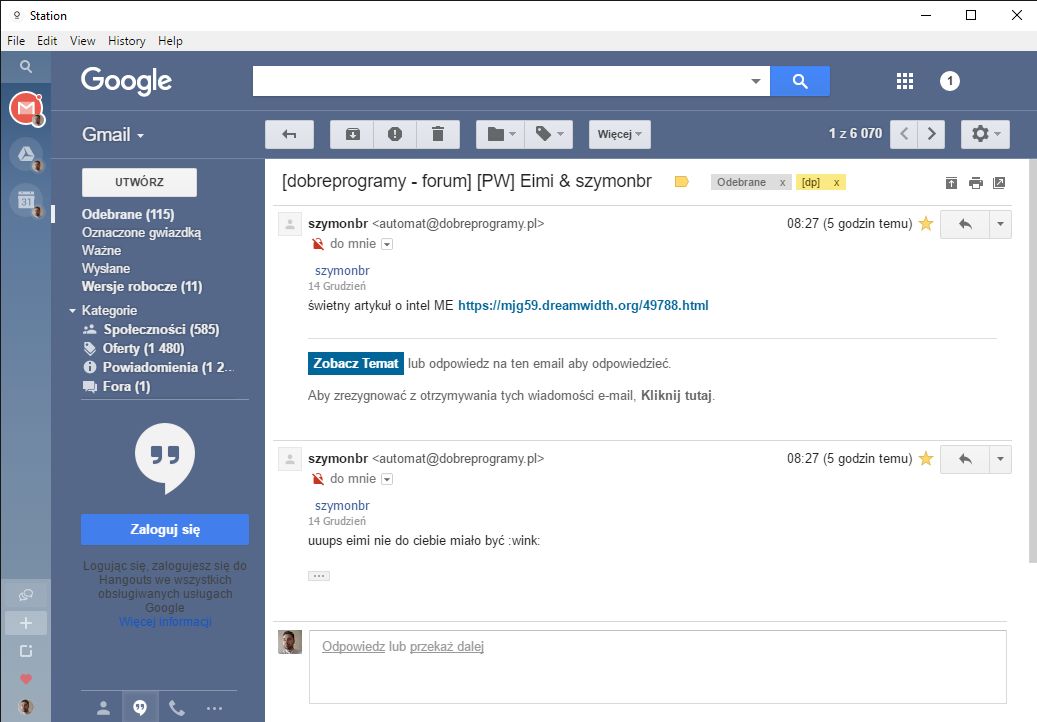Delete conversation with trash icon
Screen dimensions: 1037x722
click(438, 134)
